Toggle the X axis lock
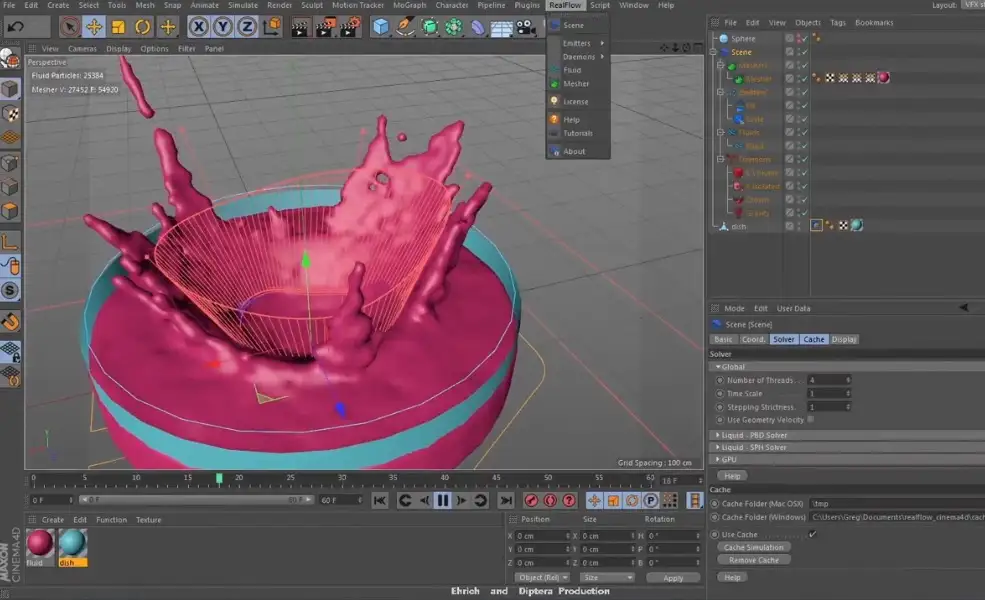The width and height of the screenshot is (985, 600). coord(199,27)
